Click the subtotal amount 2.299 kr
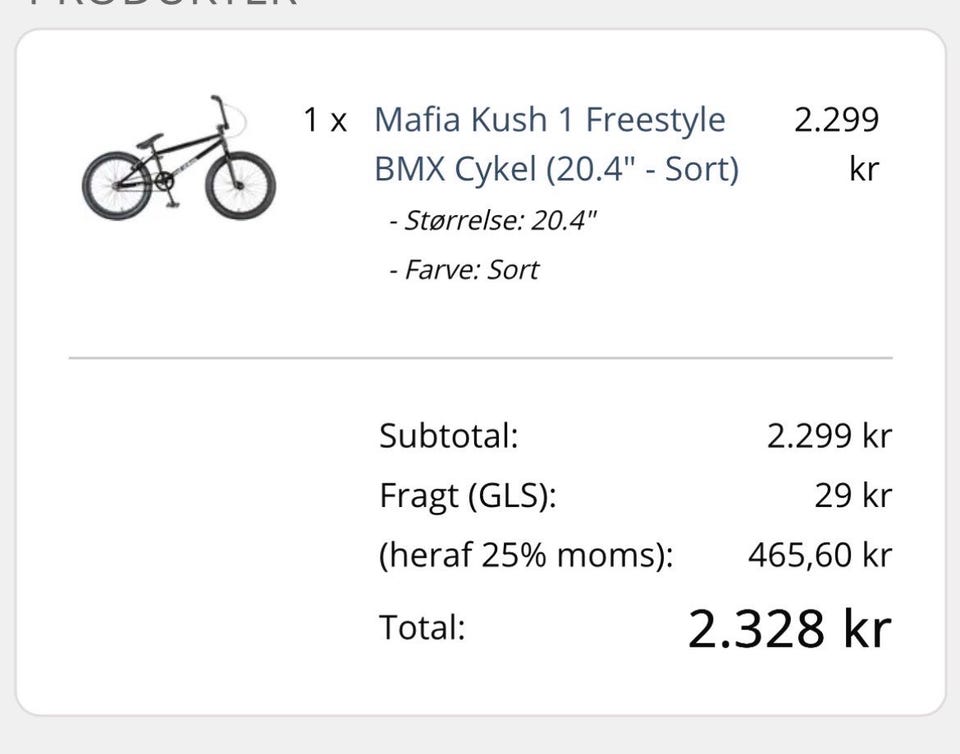The image size is (960, 754). coord(828,436)
